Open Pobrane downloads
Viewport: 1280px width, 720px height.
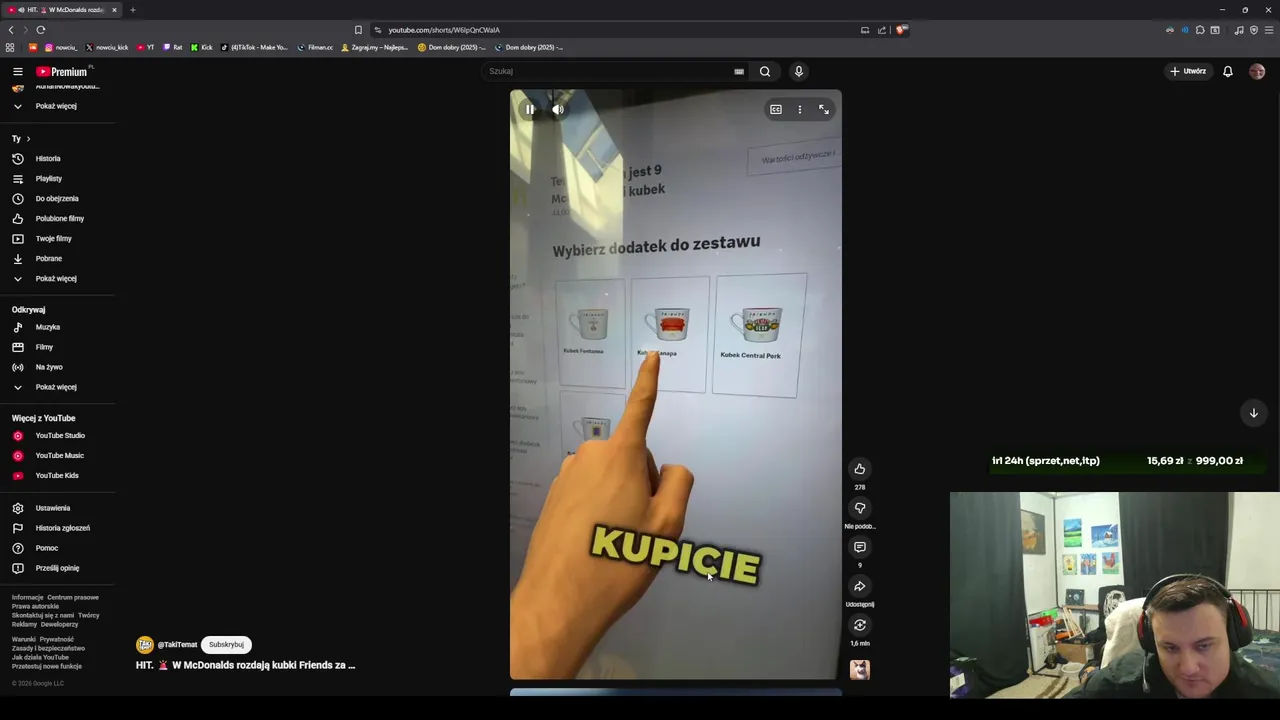click(48, 258)
